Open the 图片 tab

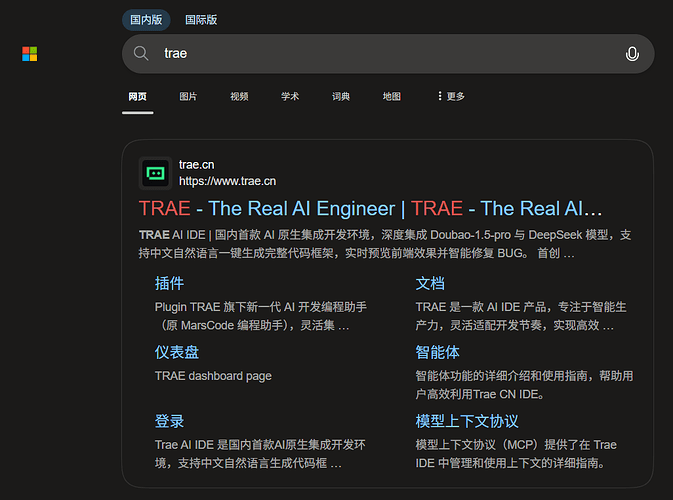coord(188,97)
